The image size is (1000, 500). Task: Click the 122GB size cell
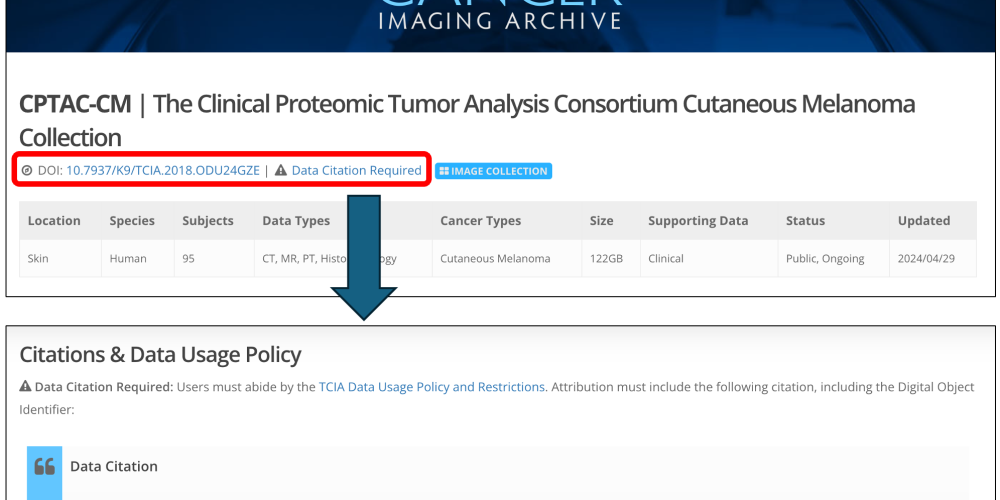pyautogui.click(x=611, y=258)
